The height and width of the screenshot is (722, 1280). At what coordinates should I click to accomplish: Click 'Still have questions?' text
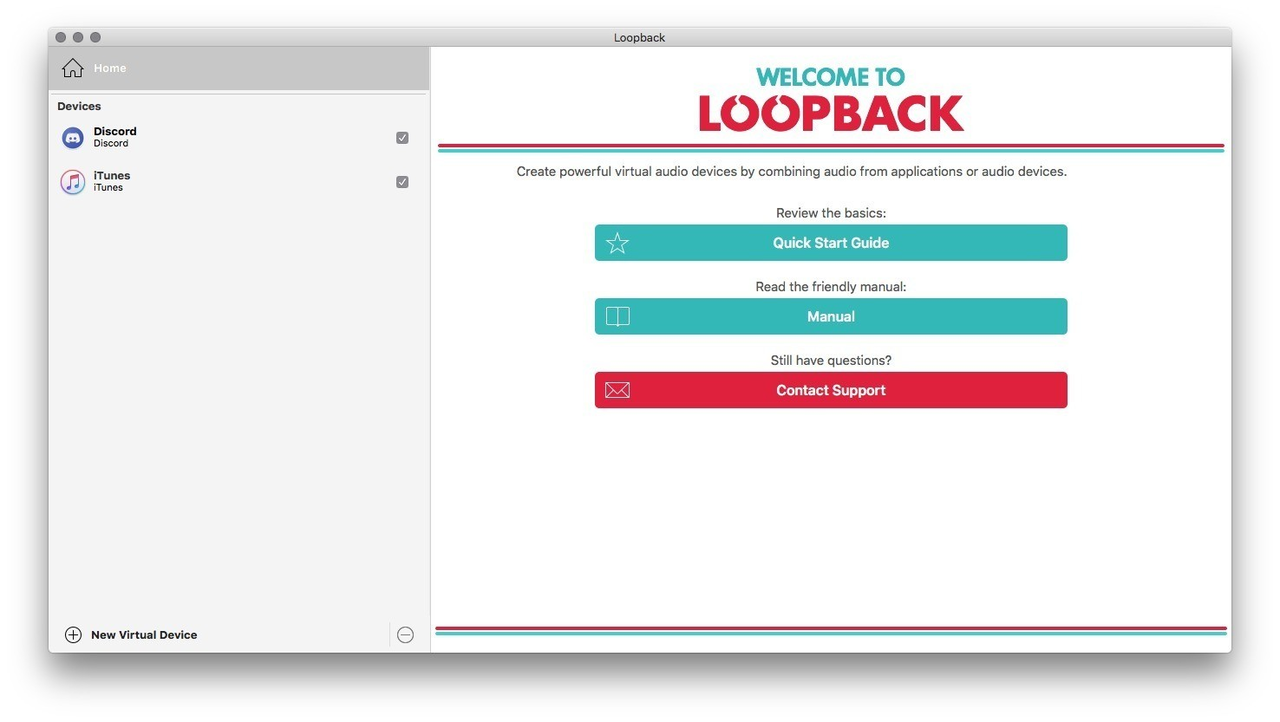pos(831,360)
